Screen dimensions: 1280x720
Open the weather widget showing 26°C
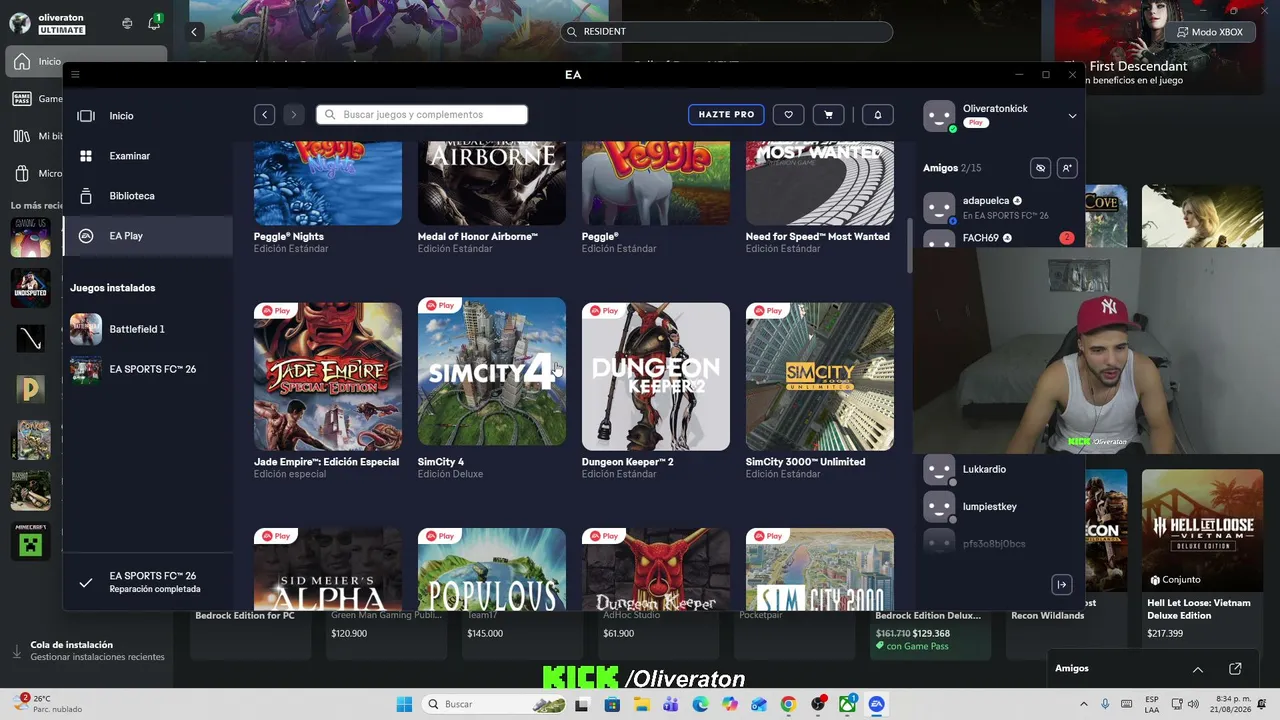click(48, 704)
